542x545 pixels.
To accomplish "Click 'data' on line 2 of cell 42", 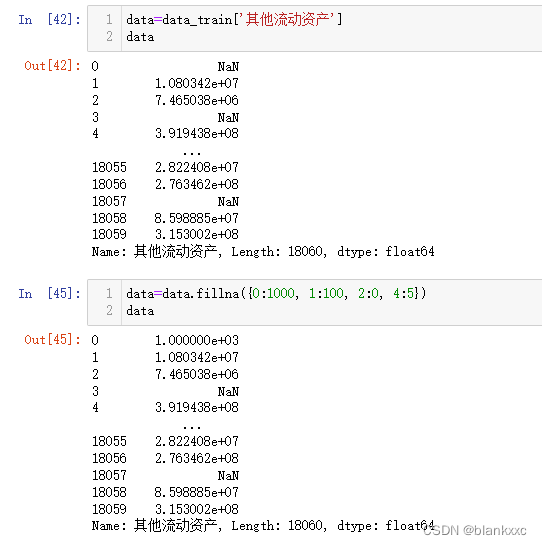I will pyautogui.click(x=140, y=37).
